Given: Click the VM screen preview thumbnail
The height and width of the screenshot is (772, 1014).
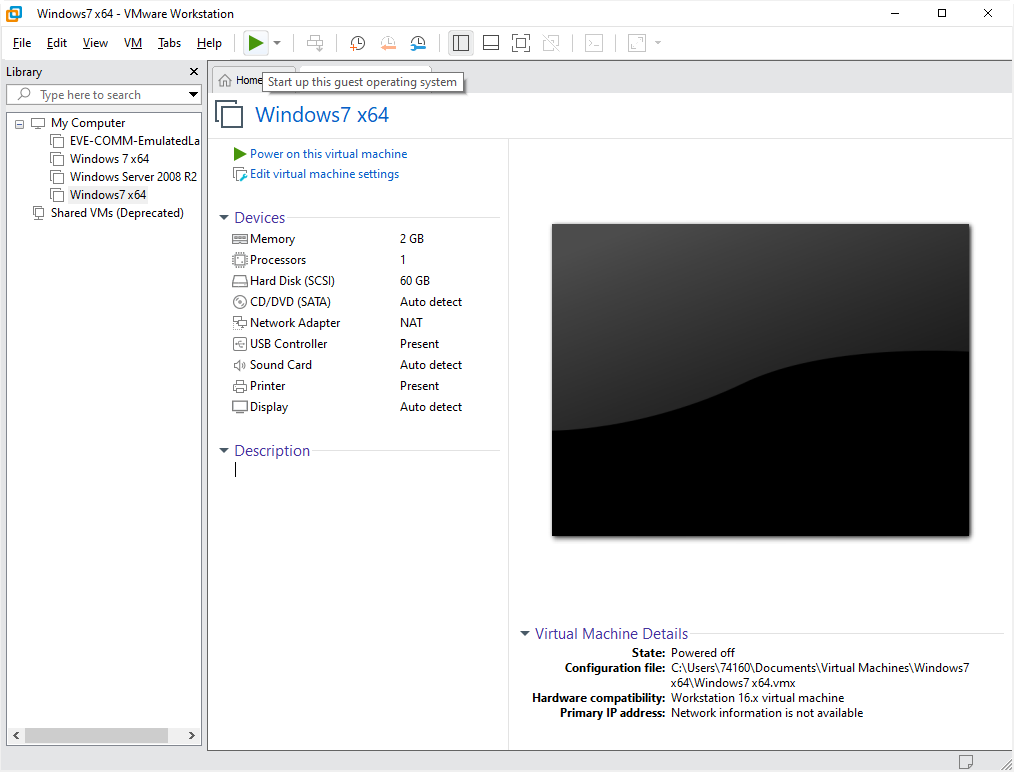Looking at the screenshot, I should click(x=760, y=380).
